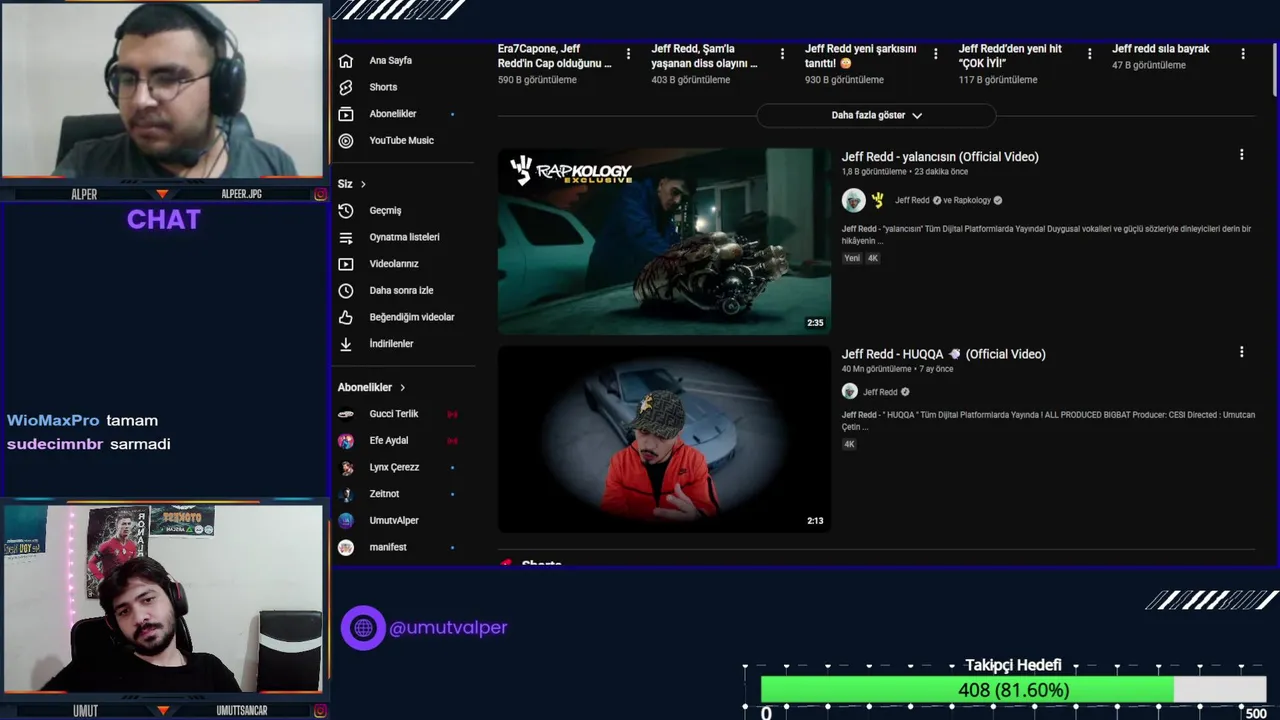Open Gucci Terlik channel avatar

click(x=346, y=414)
